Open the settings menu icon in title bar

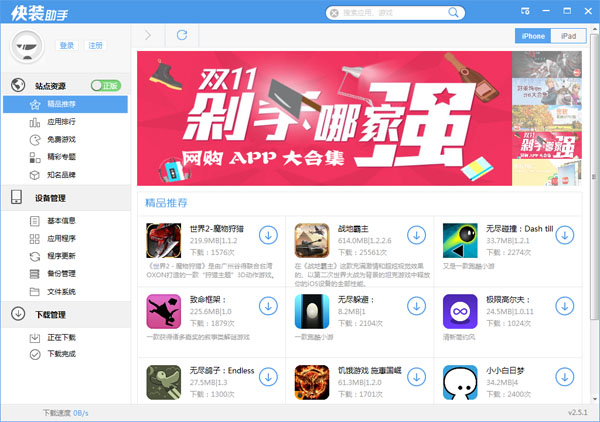(525, 11)
